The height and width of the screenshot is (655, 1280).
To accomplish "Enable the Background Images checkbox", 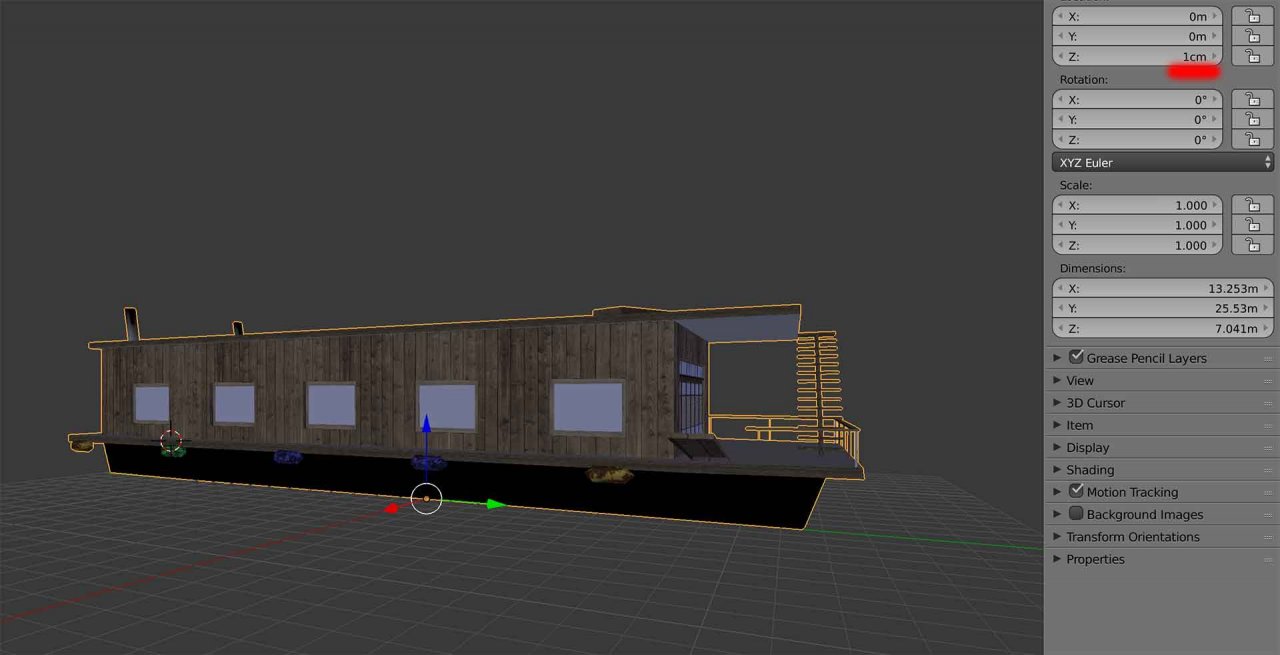I will click(x=1076, y=513).
